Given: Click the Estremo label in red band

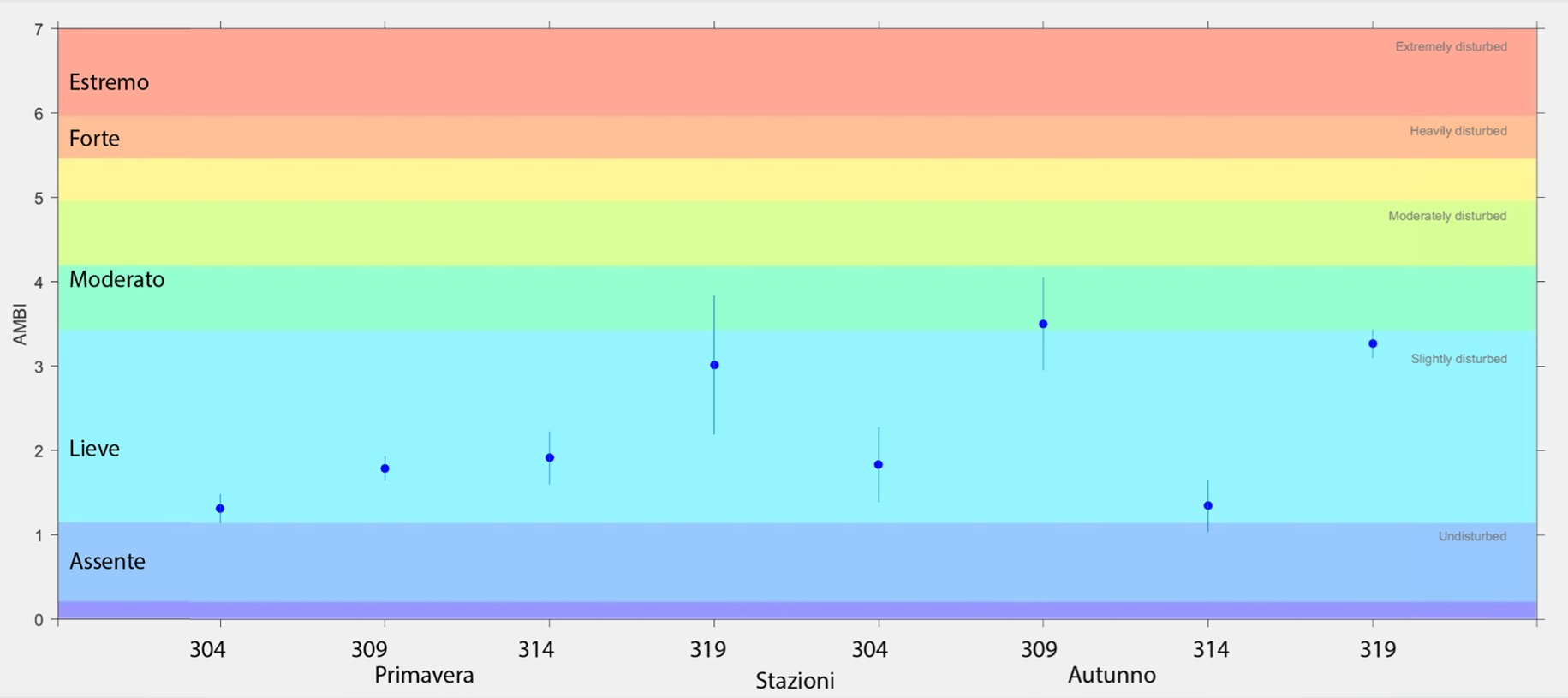Looking at the screenshot, I should pos(109,82).
